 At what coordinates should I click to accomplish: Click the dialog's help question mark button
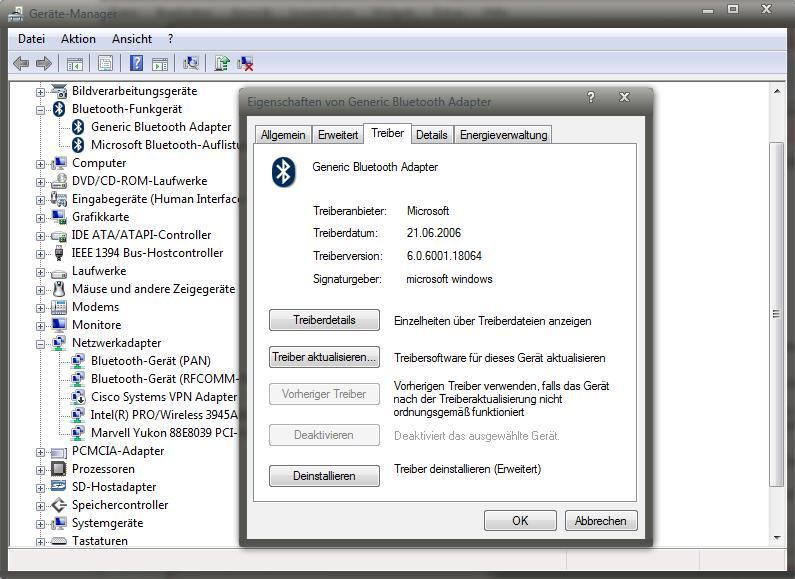[591, 97]
